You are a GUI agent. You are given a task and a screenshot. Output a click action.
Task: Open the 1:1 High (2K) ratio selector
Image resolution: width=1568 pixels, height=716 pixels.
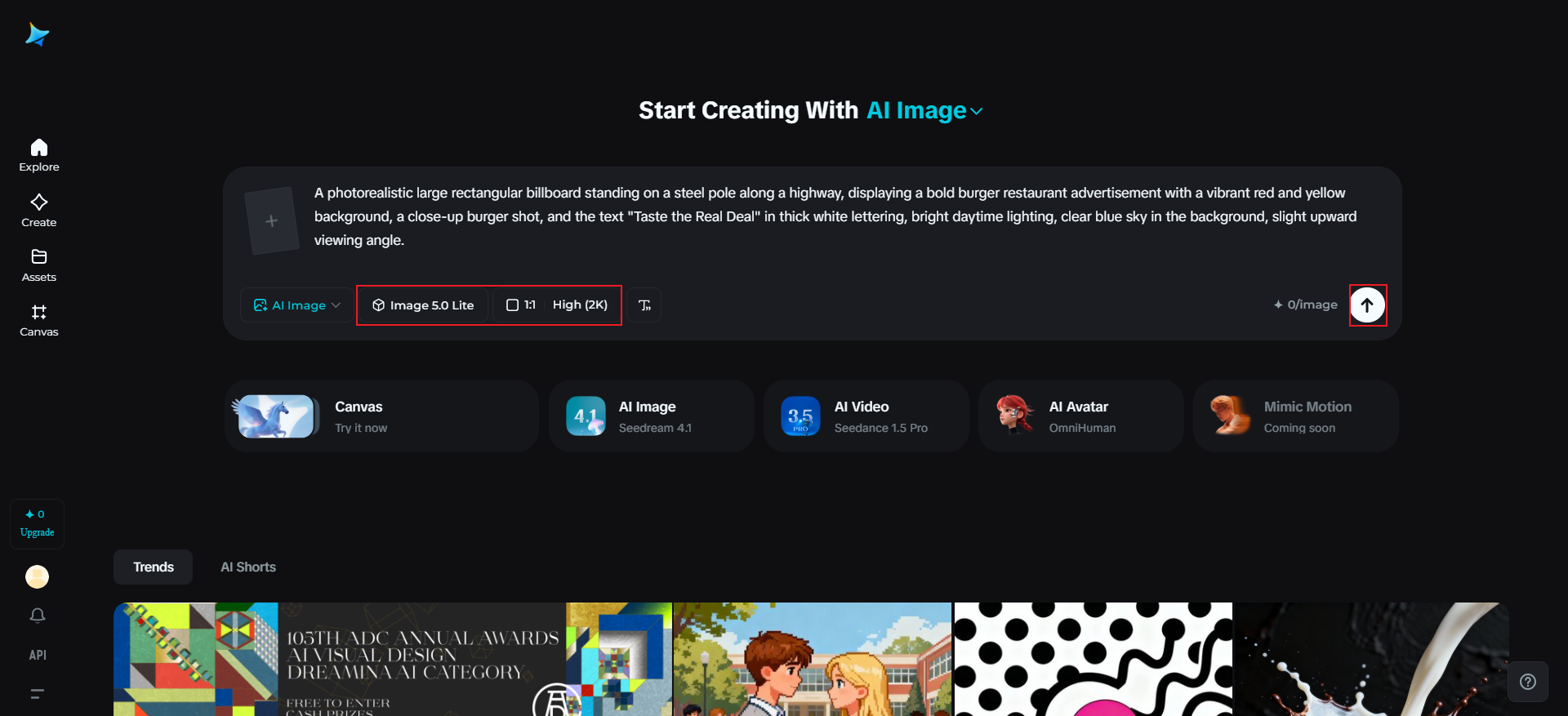click(x=557, y=305)
